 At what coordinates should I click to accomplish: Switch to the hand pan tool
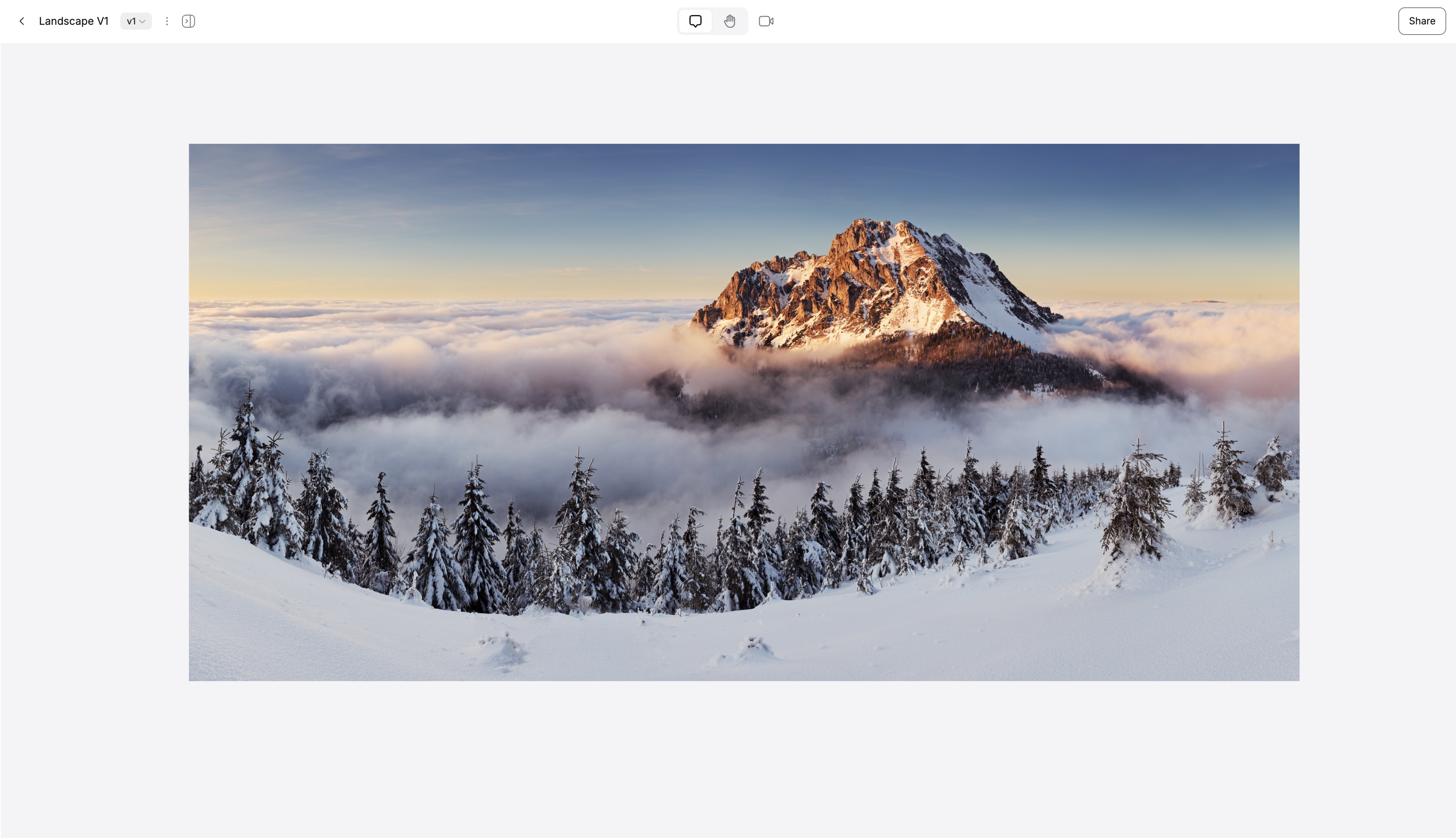tap(730, 21)
